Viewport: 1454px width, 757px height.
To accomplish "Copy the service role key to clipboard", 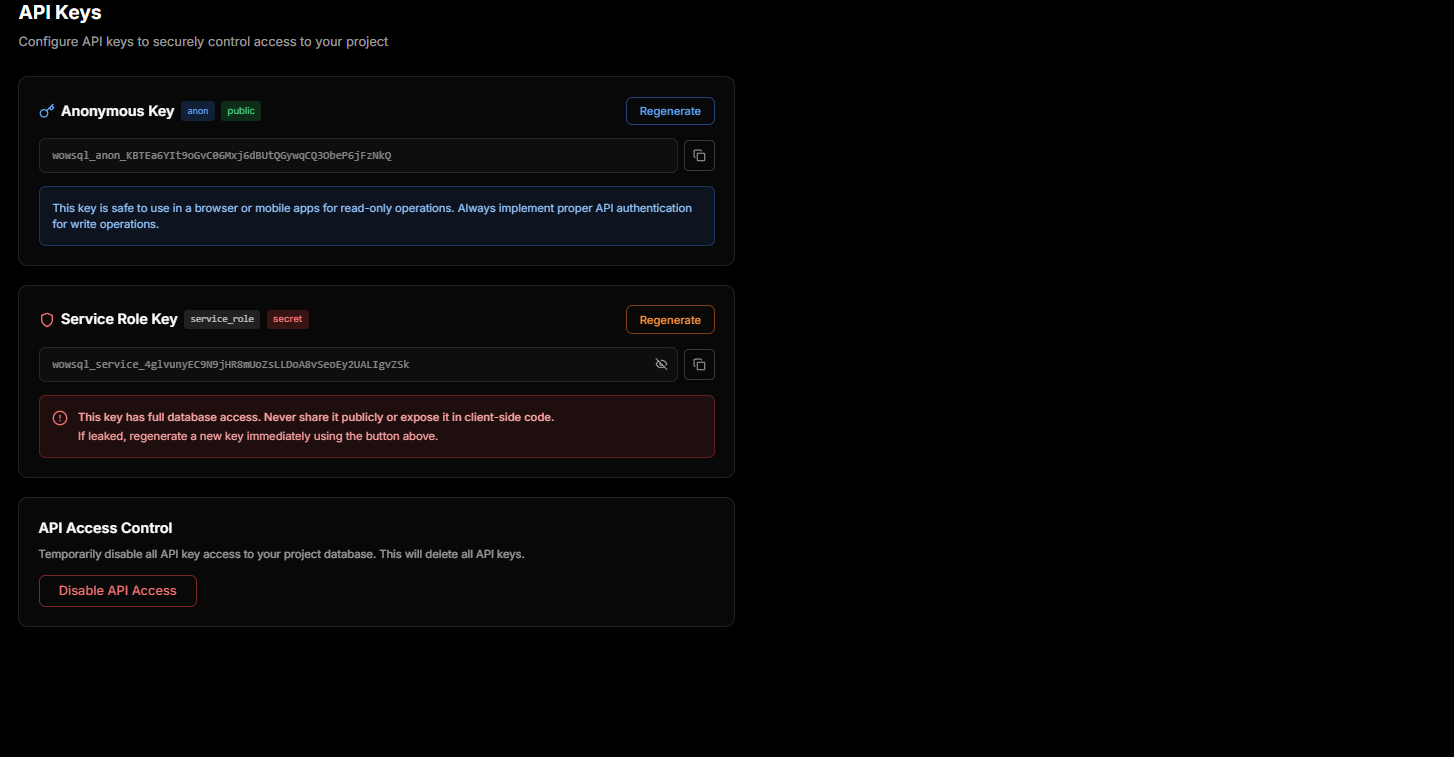I will [699, 364].
